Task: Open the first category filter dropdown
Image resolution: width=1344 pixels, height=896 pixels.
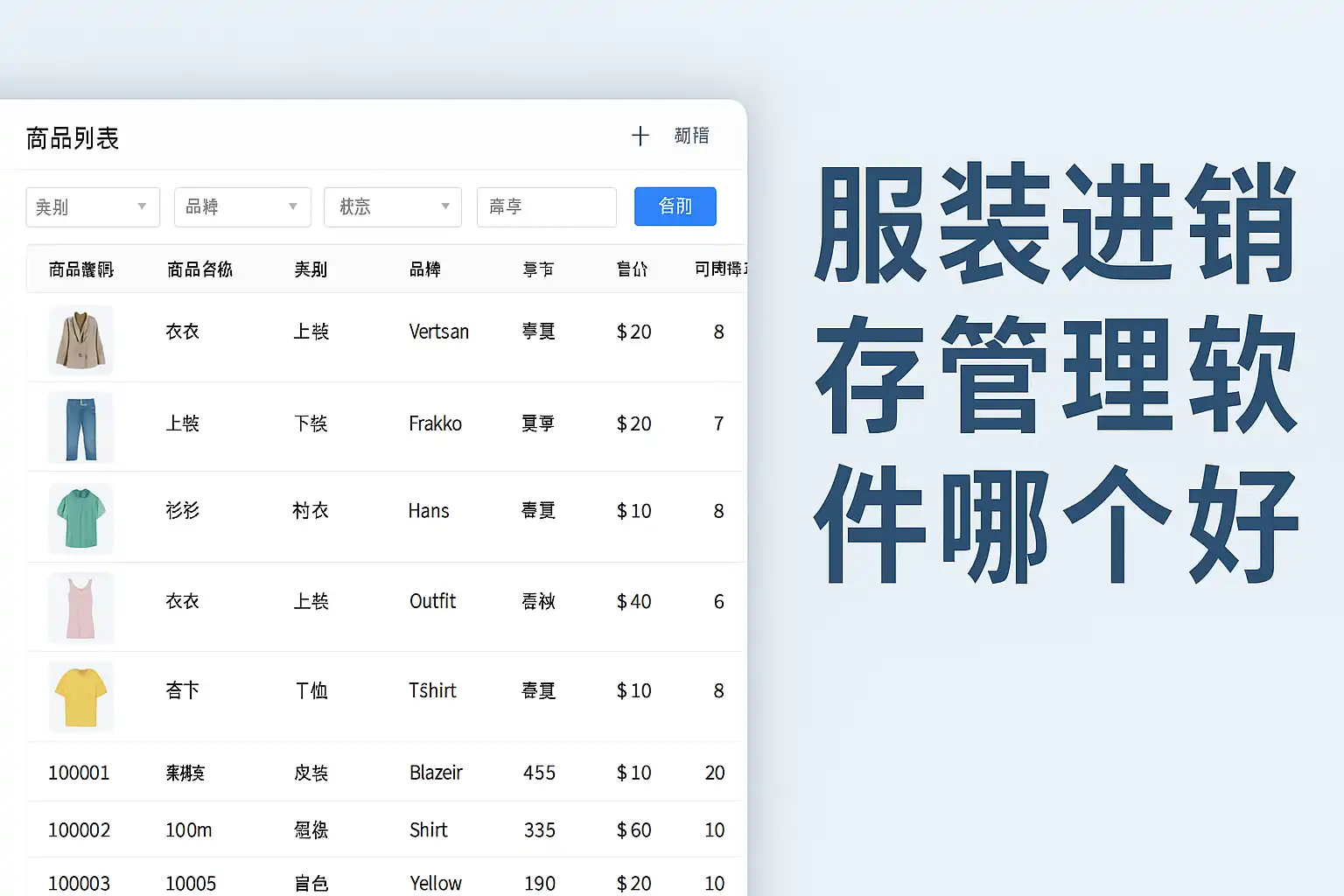Action: click(x=93, y=207)
